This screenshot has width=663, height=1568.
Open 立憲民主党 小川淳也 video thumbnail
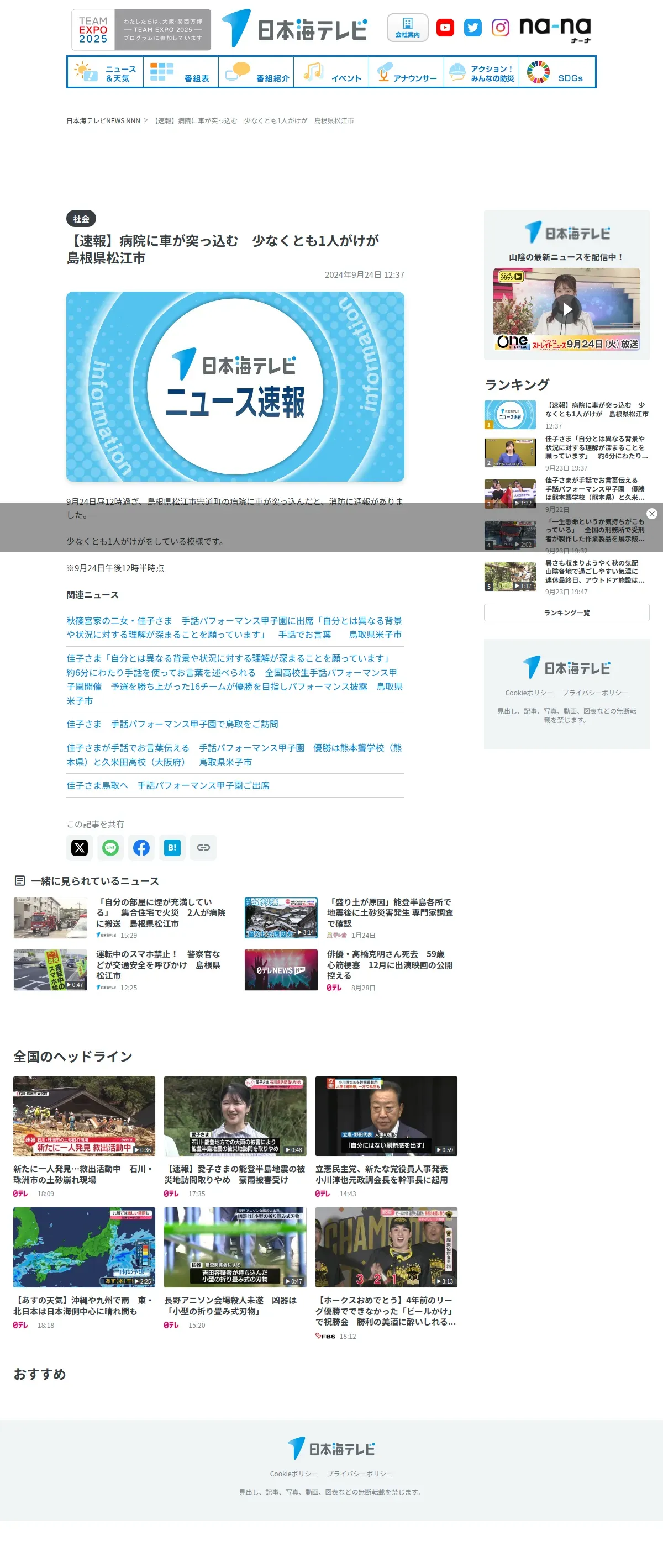point(386,1116)
